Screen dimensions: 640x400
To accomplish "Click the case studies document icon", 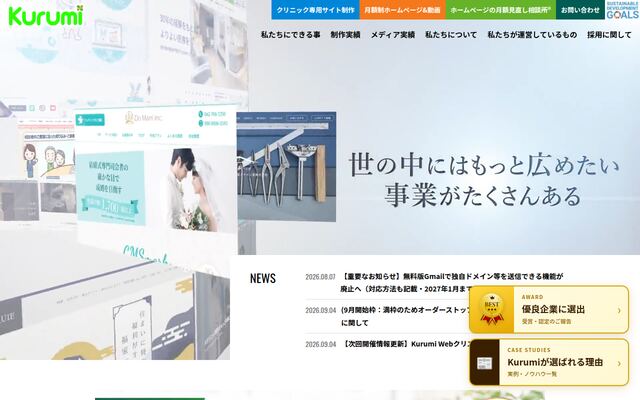I will point(484,362).
